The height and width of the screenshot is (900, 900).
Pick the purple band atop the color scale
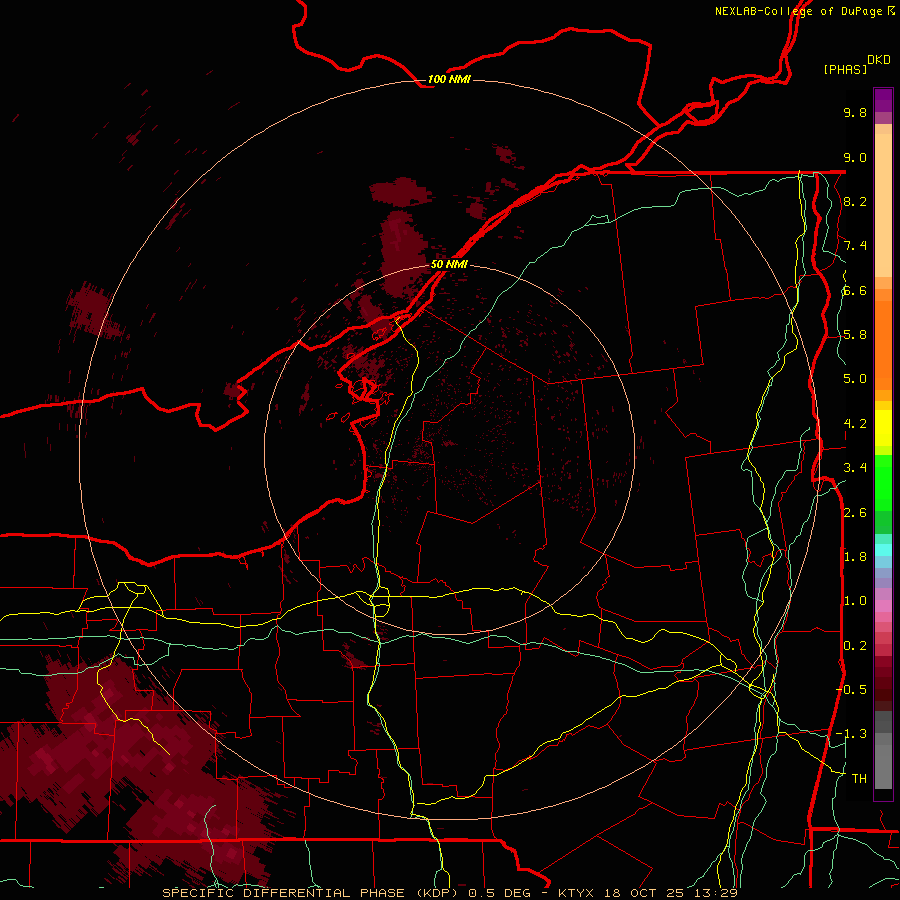(883, 100)
